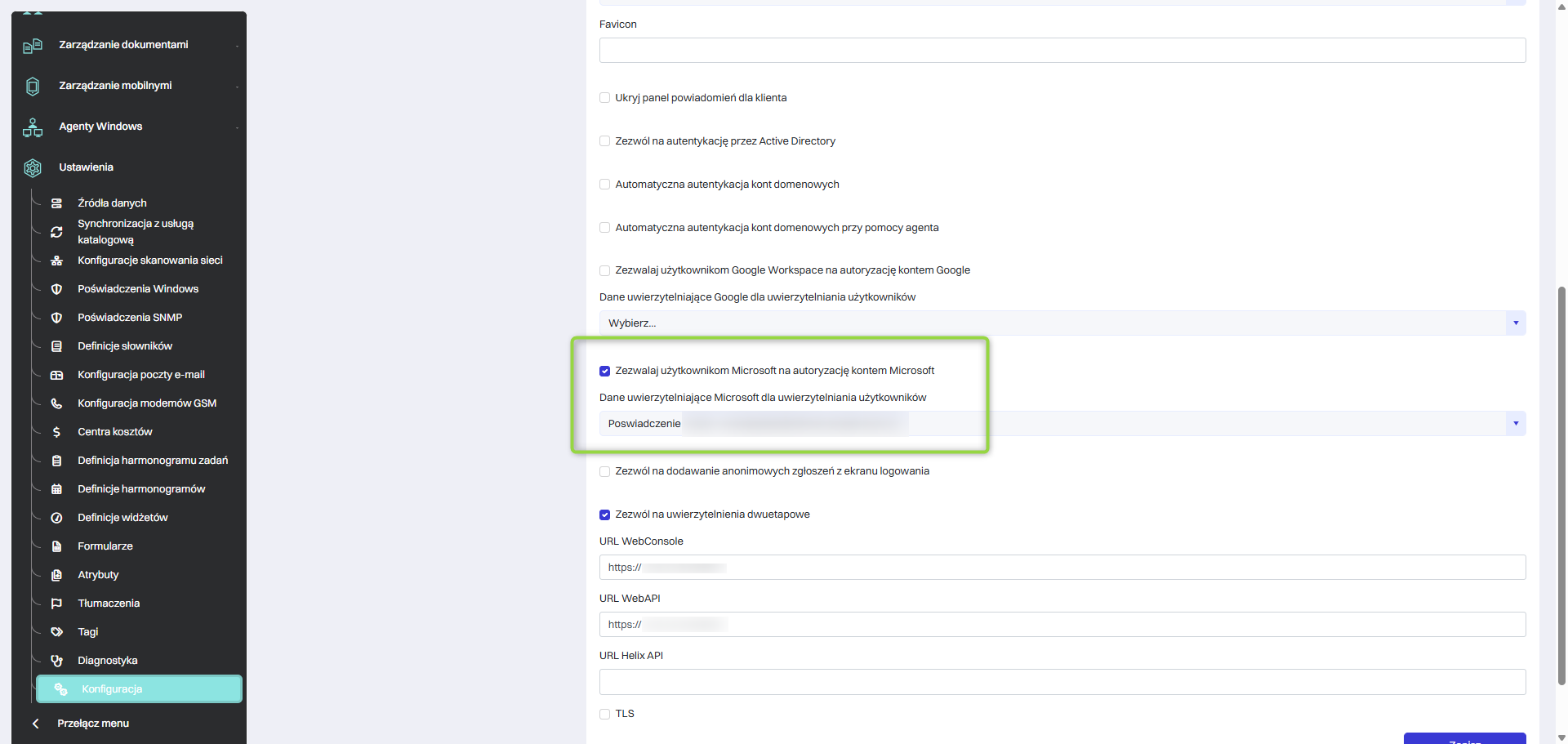This screenshot has width=1568, height=744.
Task: Click the Zarządzanie dokumentami documents icon
Action: pos(33,46)
